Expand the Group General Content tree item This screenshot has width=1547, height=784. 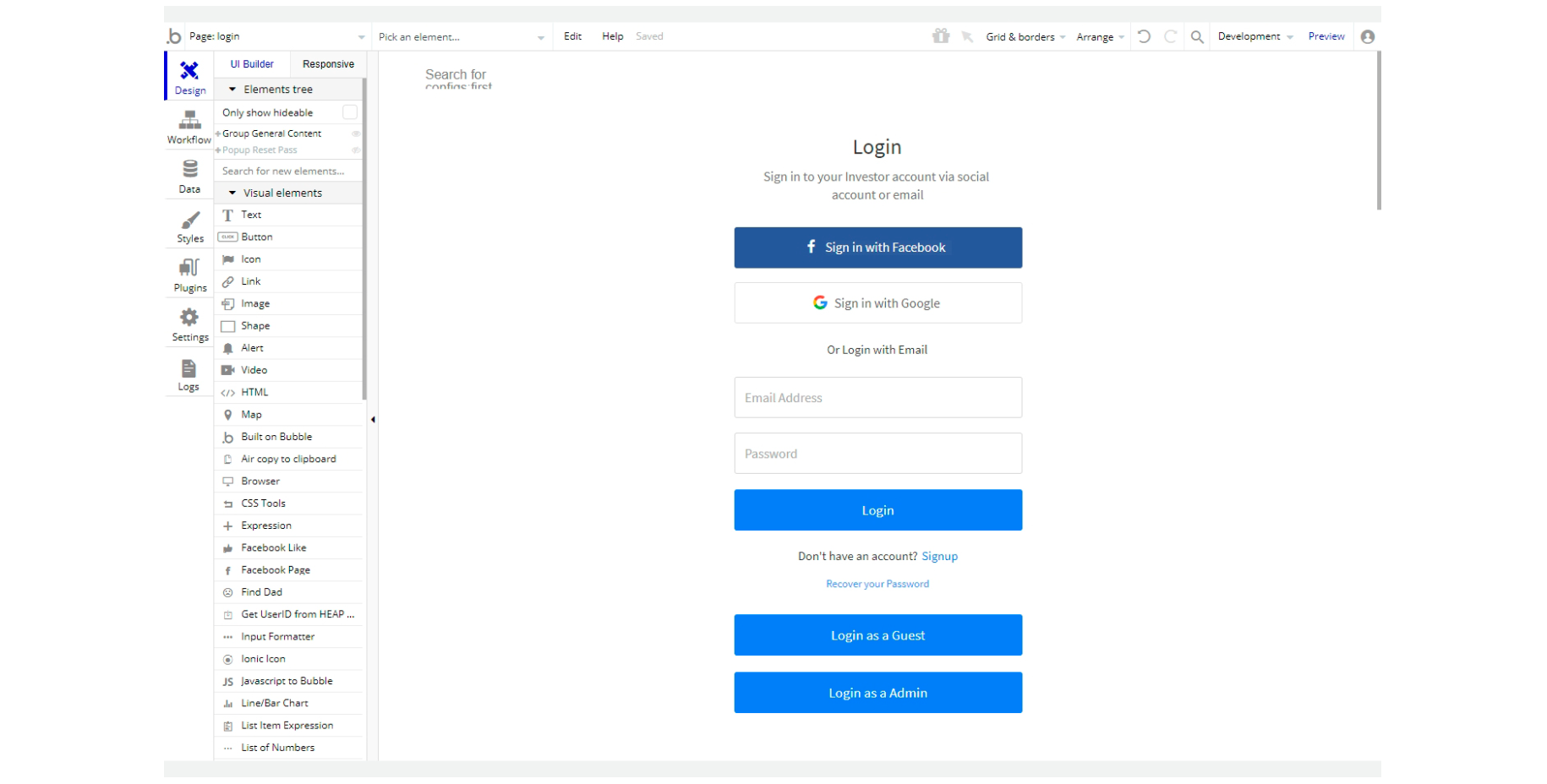[218, 133]
